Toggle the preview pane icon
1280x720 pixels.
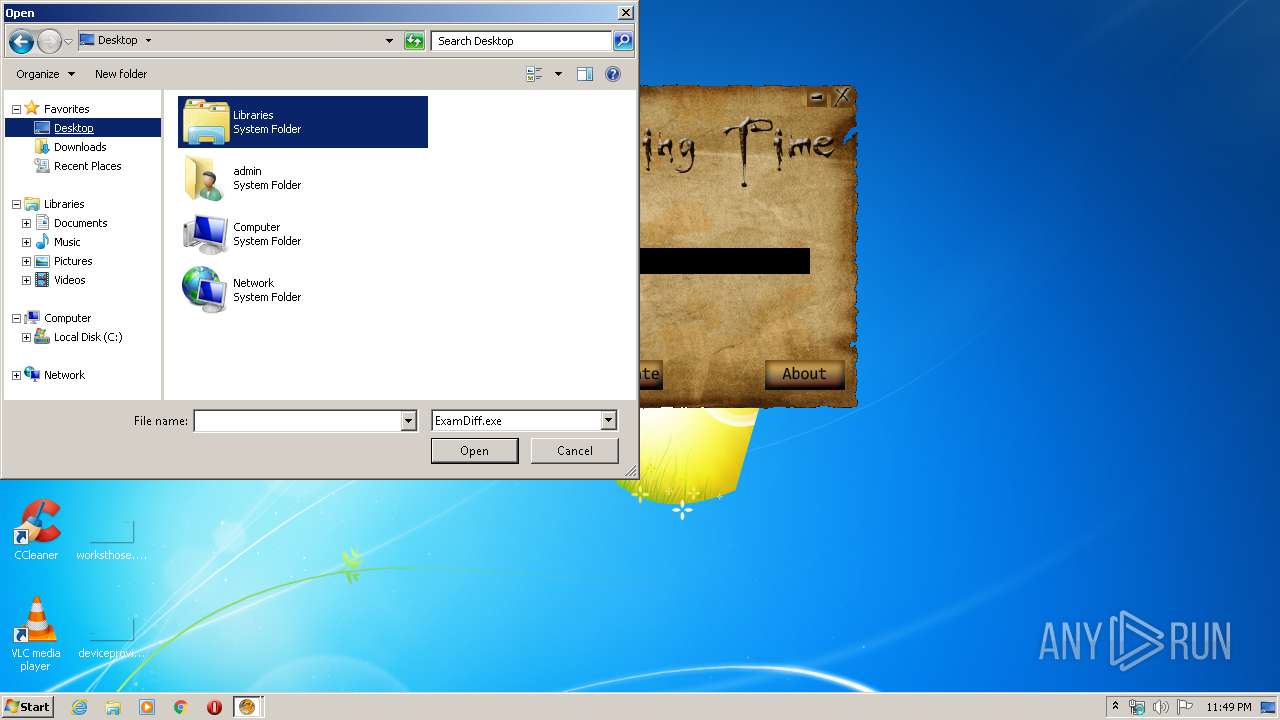(585, 74)
